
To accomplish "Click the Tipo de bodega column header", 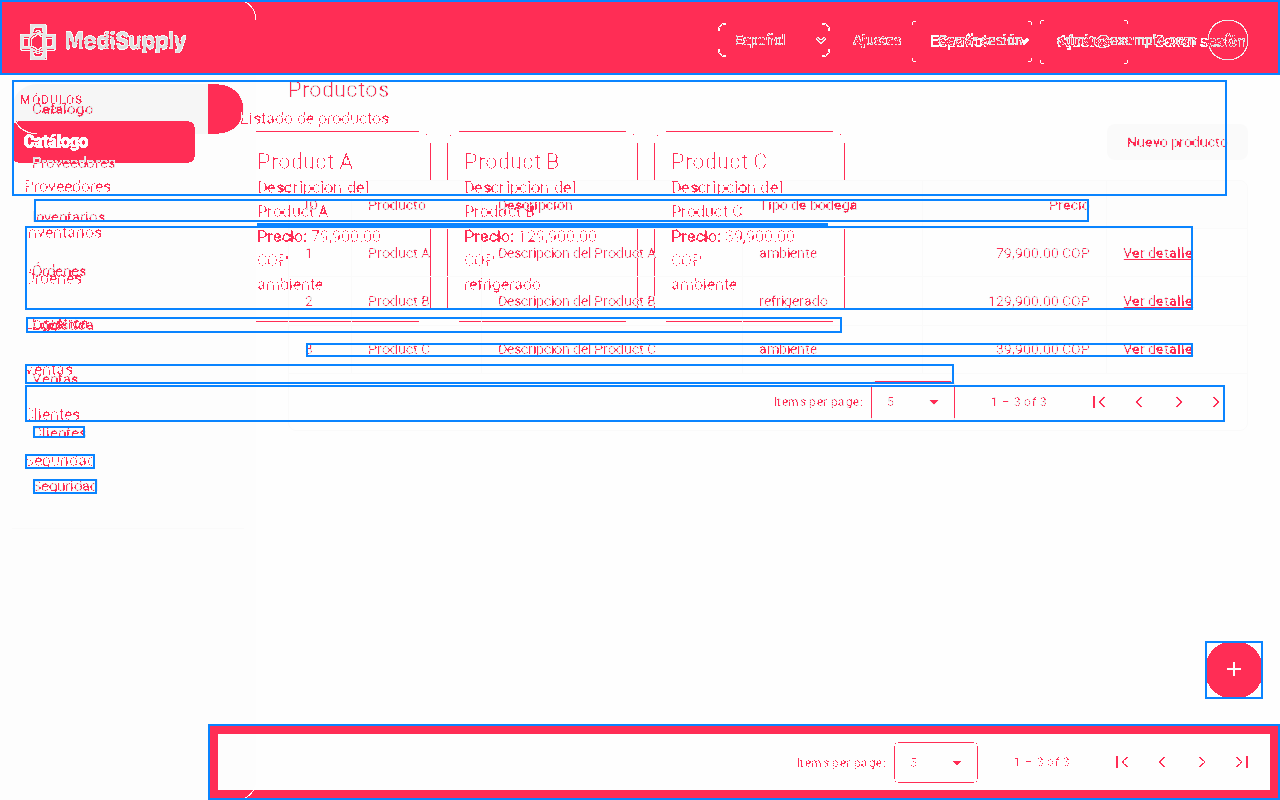I will 808,205.
